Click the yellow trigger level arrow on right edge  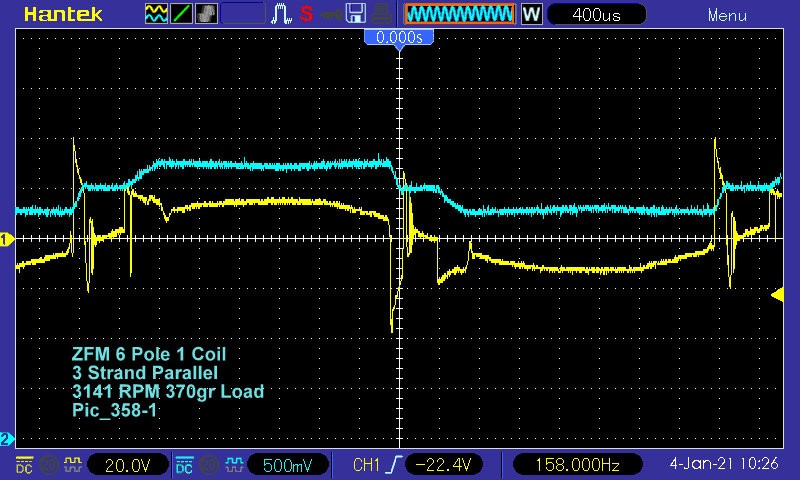[x=778, y=295]
